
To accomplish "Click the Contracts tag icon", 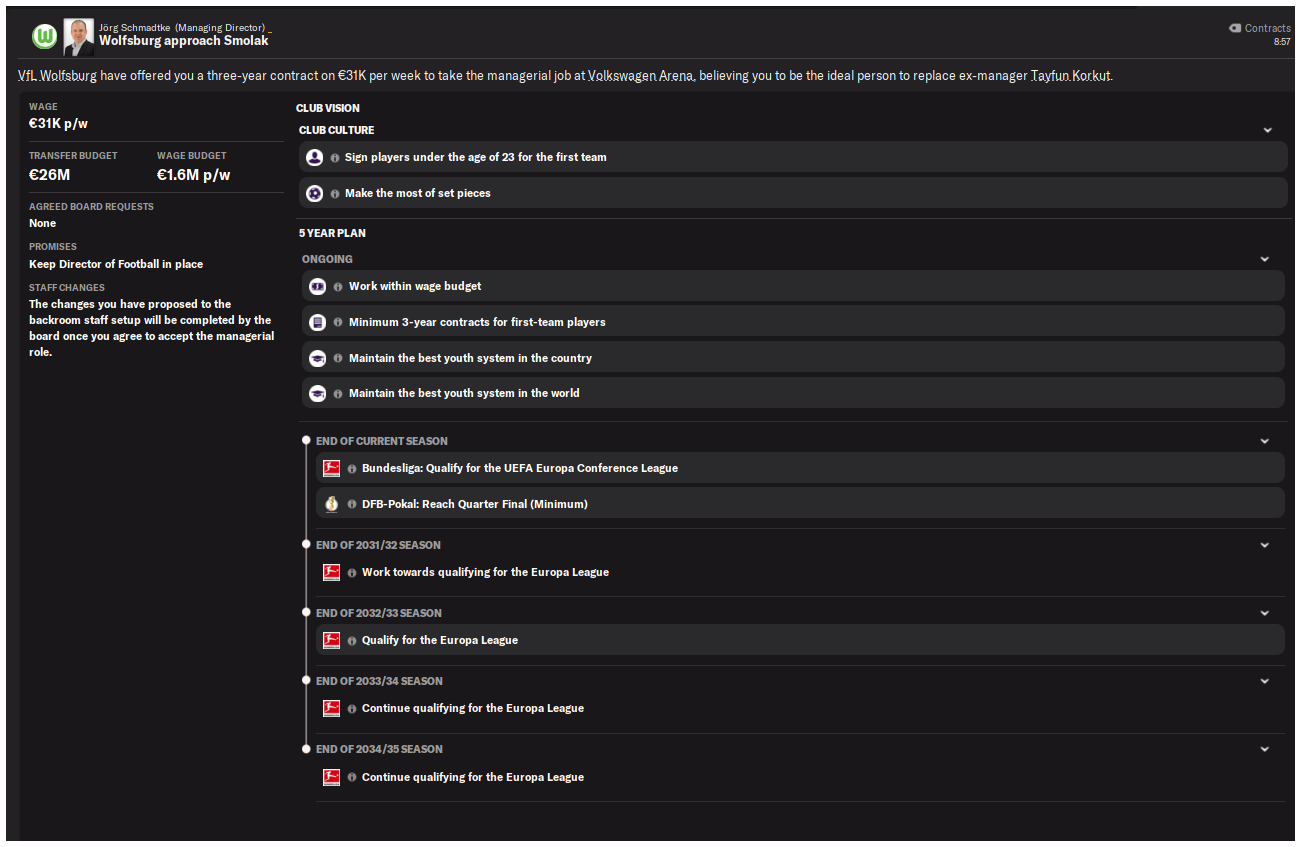I will [x=1235, y=28].
